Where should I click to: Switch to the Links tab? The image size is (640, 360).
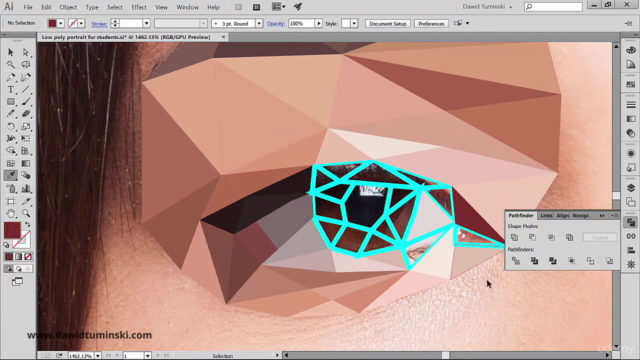546,216
